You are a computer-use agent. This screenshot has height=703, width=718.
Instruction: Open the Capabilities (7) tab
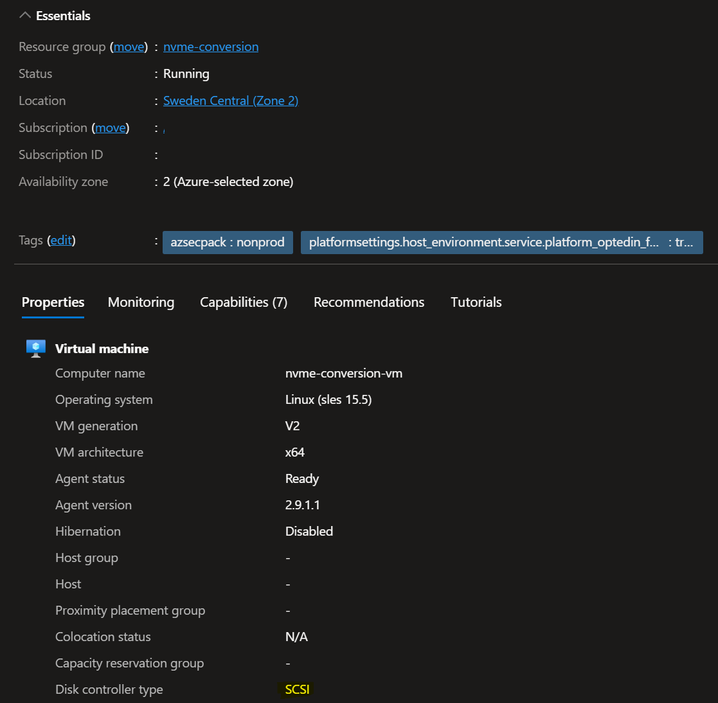click(x=243, y=302)
